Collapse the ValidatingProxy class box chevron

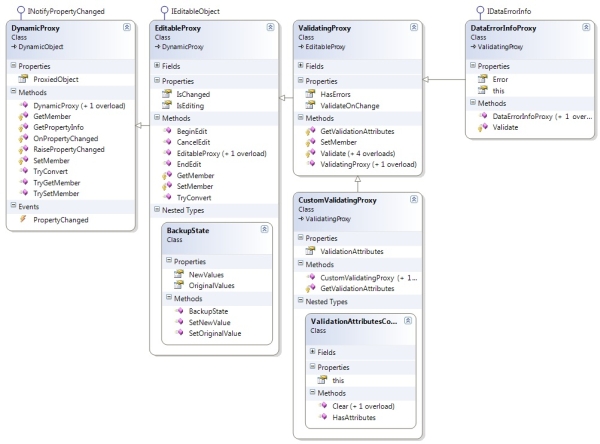pyautogui.click(x=414, y=27)
